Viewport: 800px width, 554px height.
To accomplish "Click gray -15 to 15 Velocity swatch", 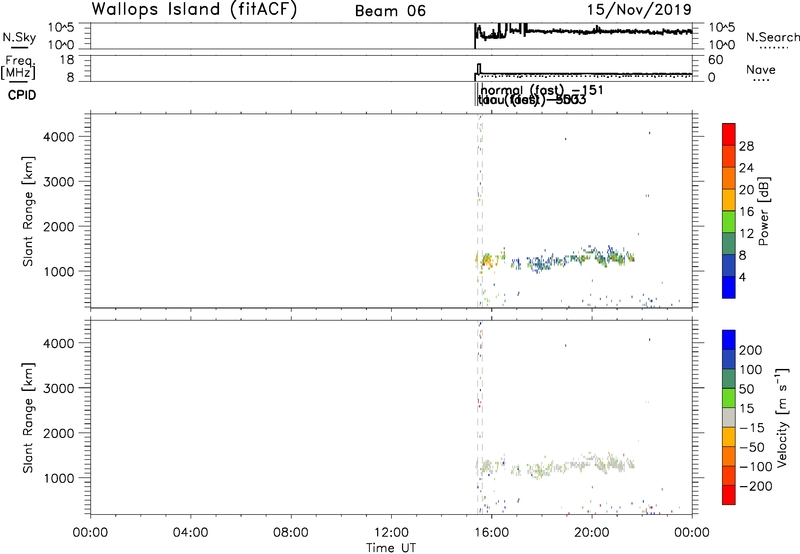I will [x=729, y=417].
